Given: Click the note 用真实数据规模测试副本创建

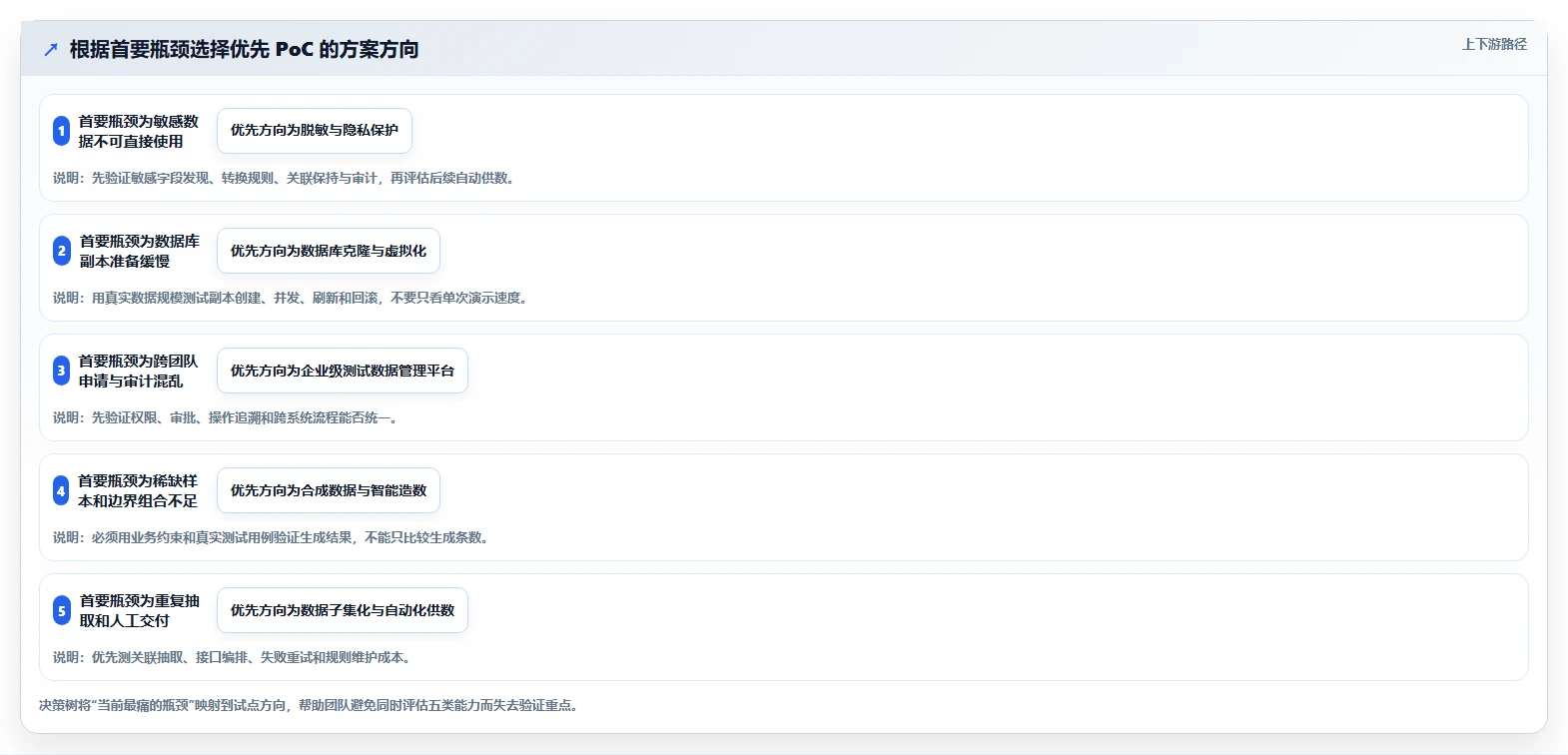Looking at the screenshot, I should [x=291, y=298].
